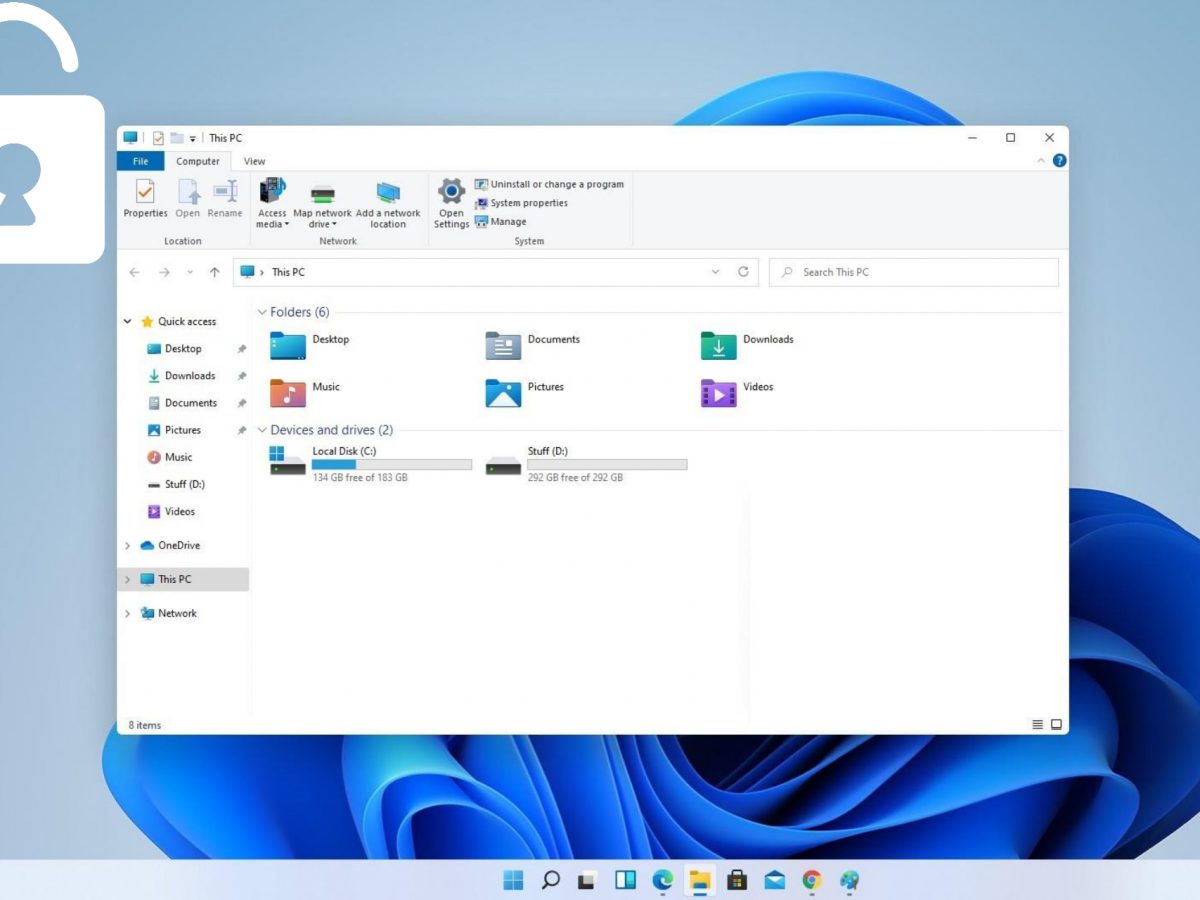Screen dimensions: 1200x900
Task: Open the recent locations dropdown arrow
Action: (x=190, y=272)
